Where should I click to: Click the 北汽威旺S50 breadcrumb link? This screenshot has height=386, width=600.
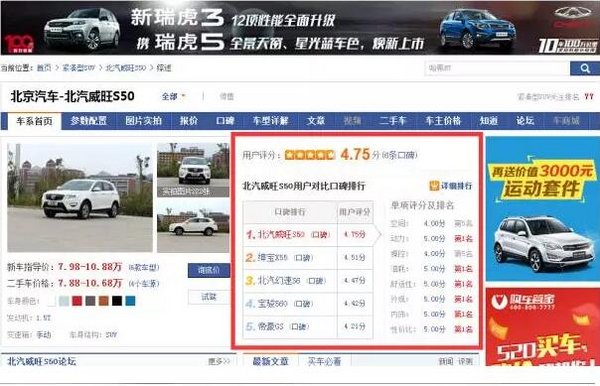click(x=126, y=68)
